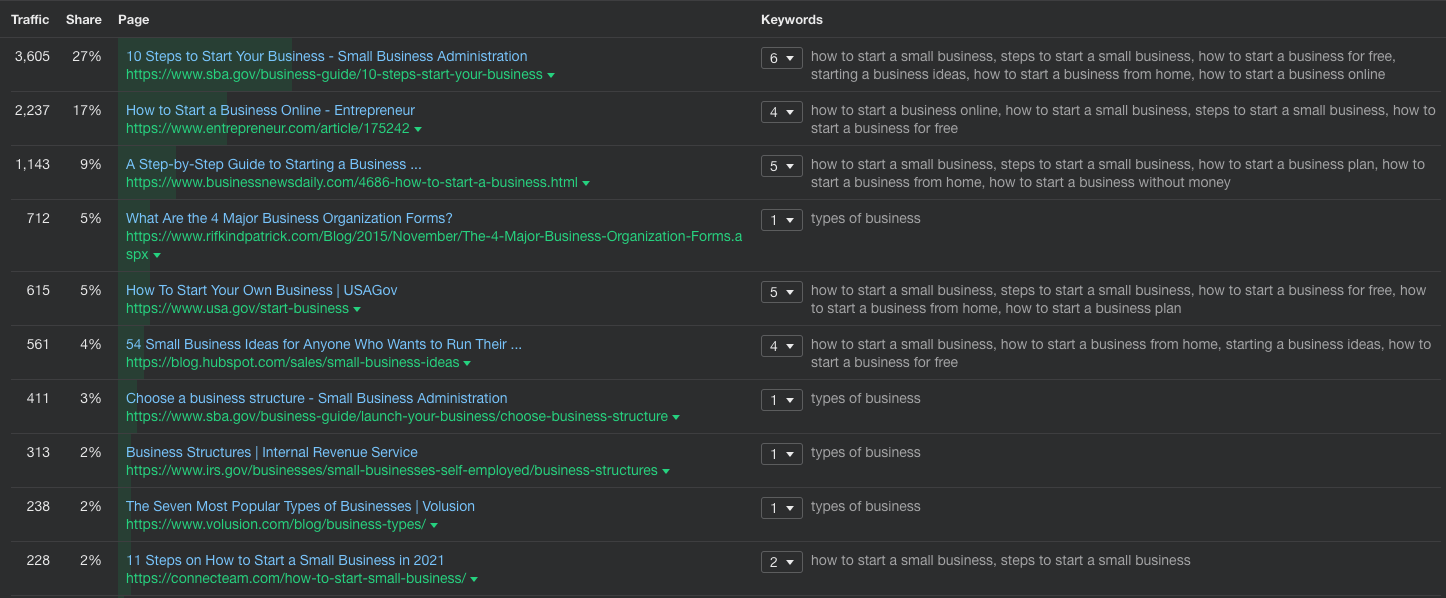Open 'Business Structures | Internal Revenue Service' title
Image resolution: width=1446 pixels, height=598 pixels.
(272, 452)
